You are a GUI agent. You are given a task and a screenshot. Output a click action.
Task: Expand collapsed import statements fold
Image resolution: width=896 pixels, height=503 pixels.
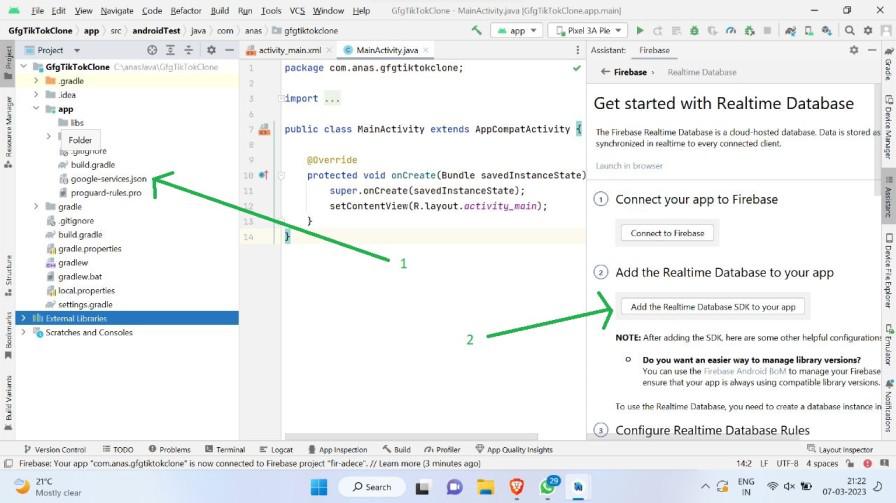tap(281, 98)
